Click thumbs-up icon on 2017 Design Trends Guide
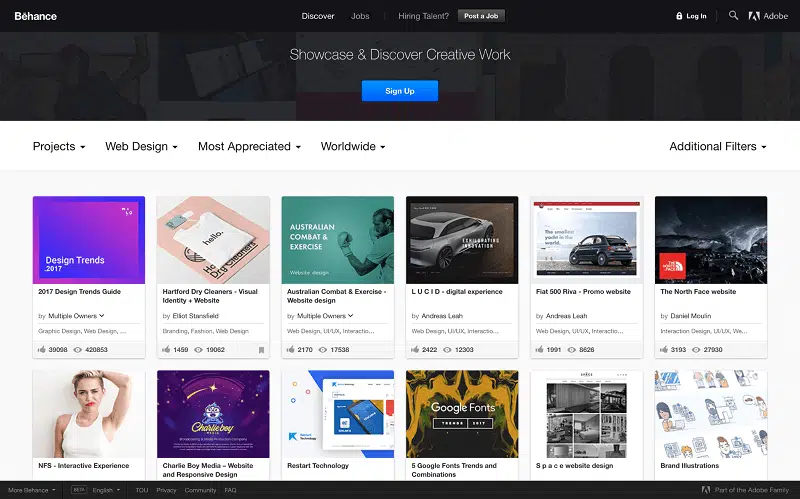 tap(42, 350)
